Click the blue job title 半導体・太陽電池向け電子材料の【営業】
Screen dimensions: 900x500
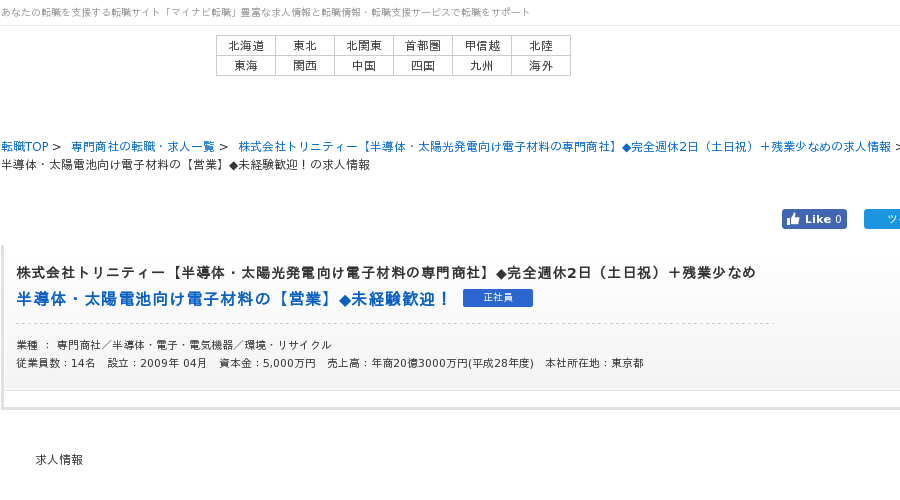pyautogui.click(x=233, y=299)
